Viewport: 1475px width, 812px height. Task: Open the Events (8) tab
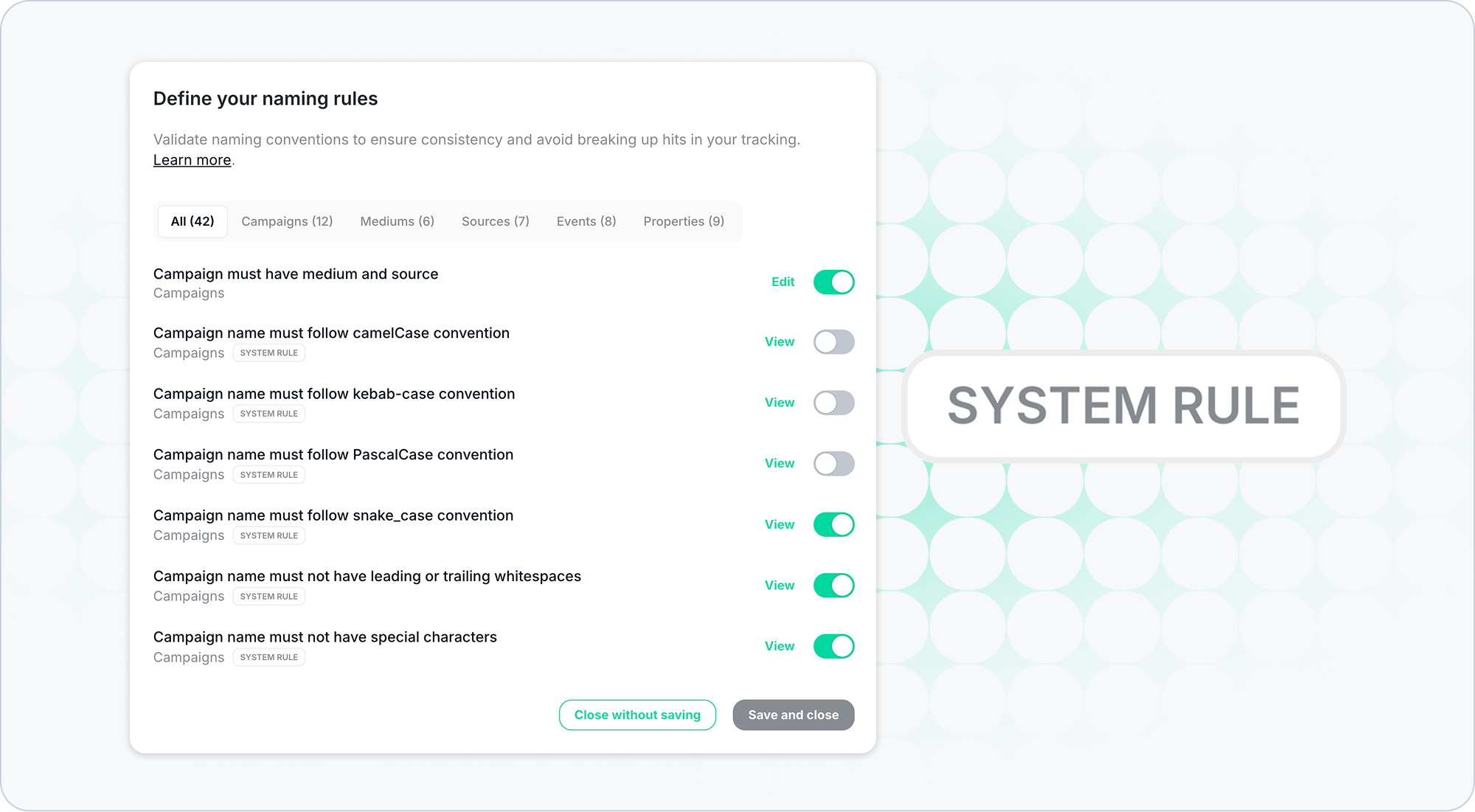[586, 221]
